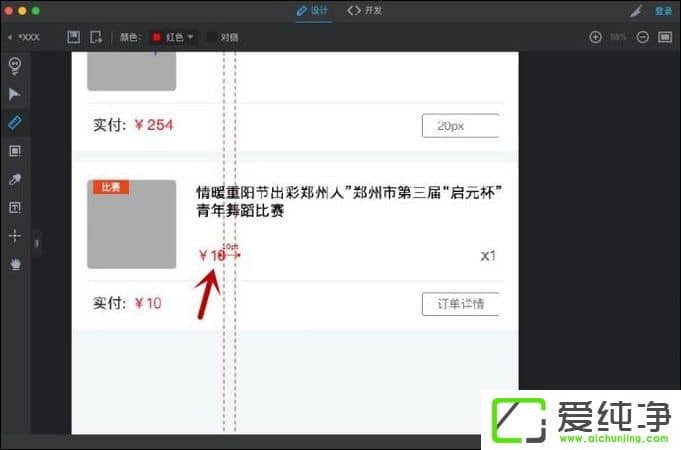Screen dimensions: 681x450
Task: Click the fit-to-screen icon
Action: [x=664, y=37]
